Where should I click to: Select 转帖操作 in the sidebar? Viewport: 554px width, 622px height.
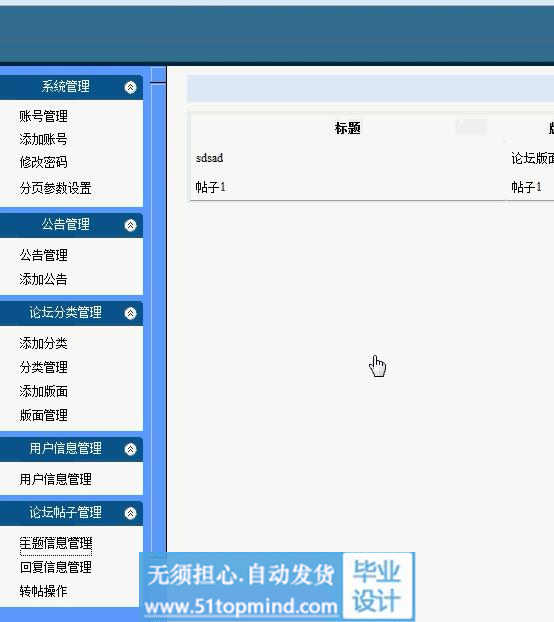[44, 591]
